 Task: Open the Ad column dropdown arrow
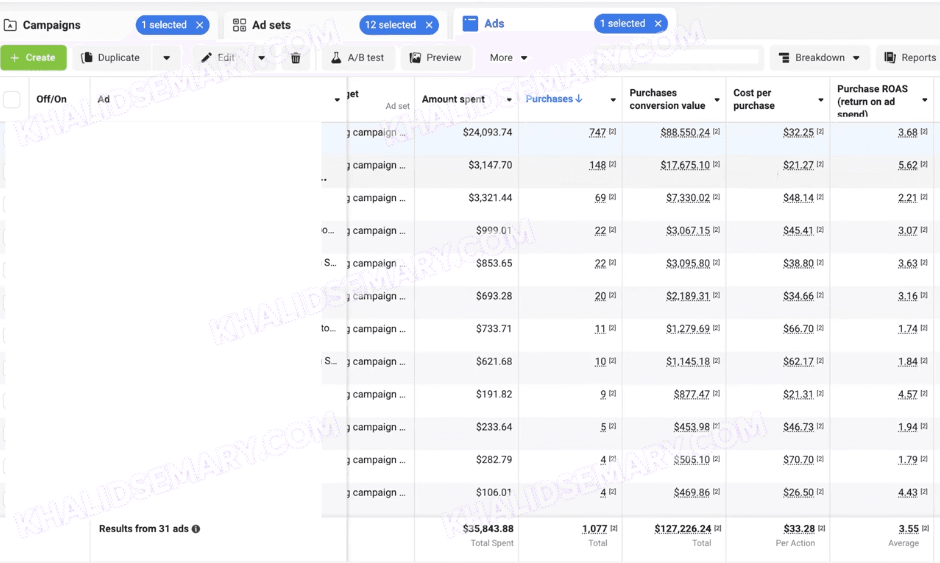click(337, 100)
